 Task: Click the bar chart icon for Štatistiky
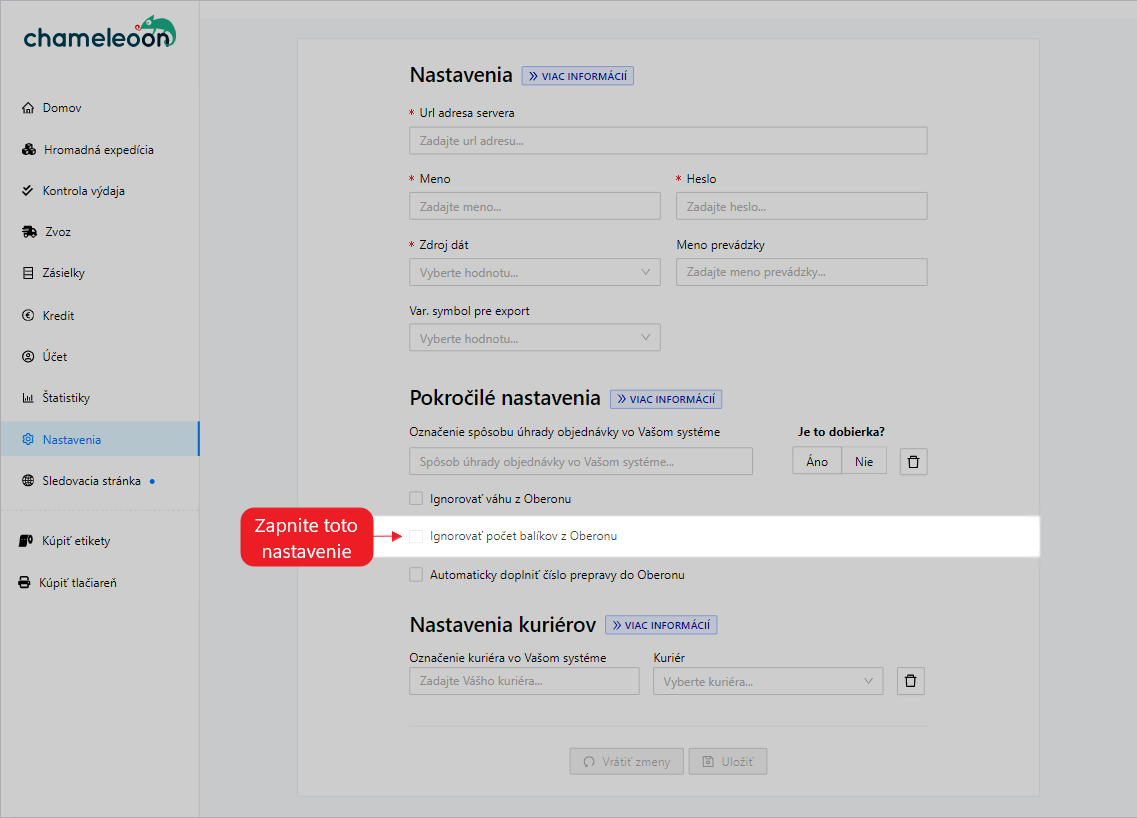[x=28, y=398]
